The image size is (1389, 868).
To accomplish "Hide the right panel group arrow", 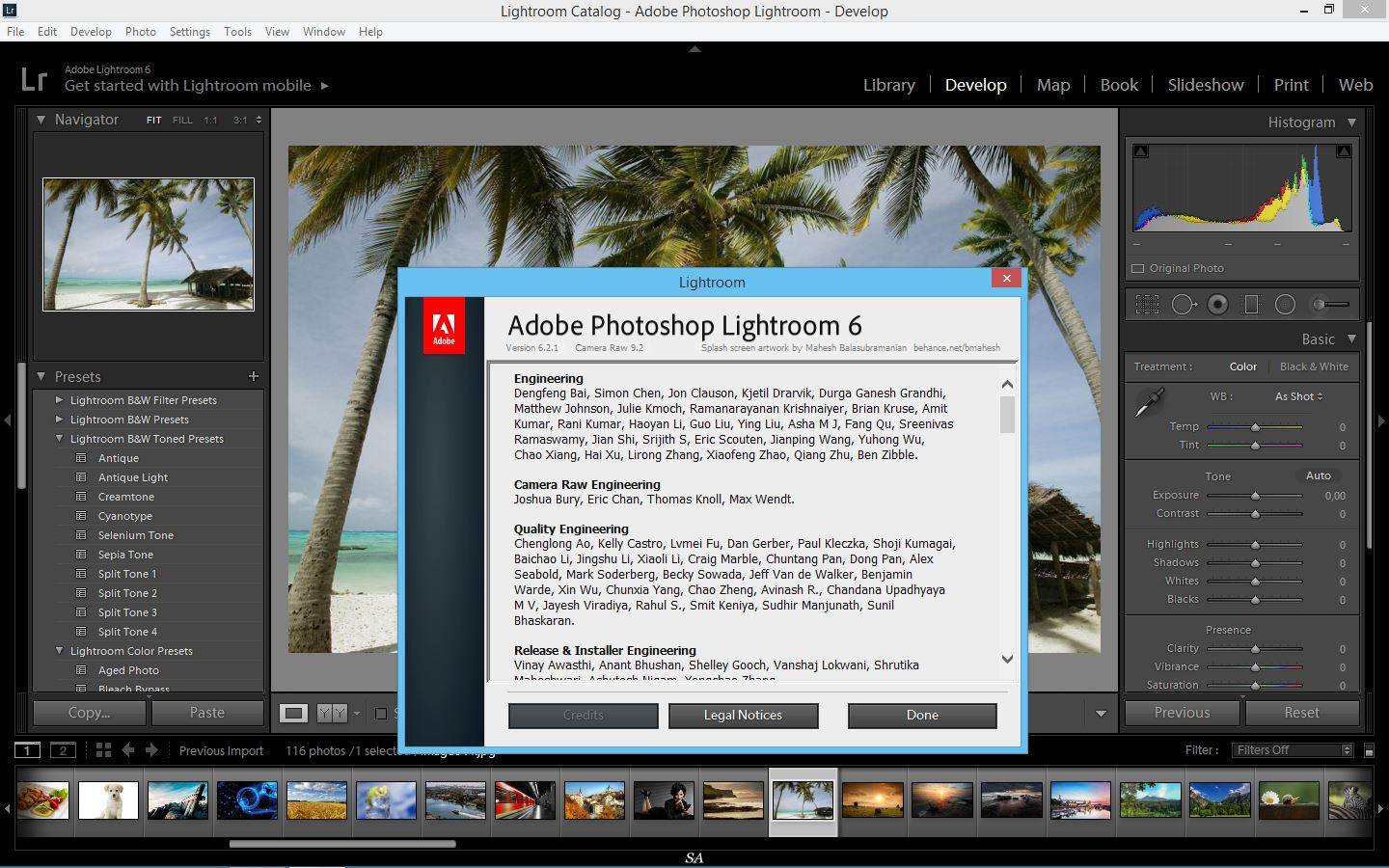I will click(1381, 420).
